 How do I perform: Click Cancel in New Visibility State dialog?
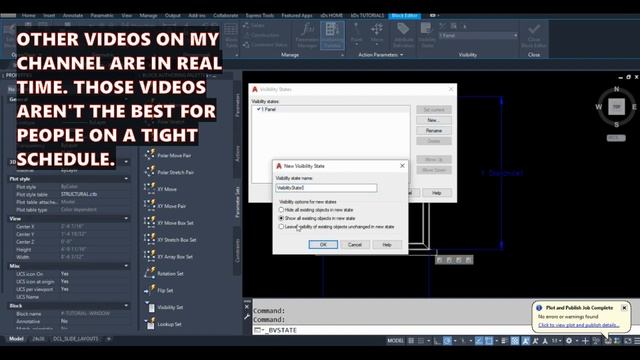tap(355, 244)
